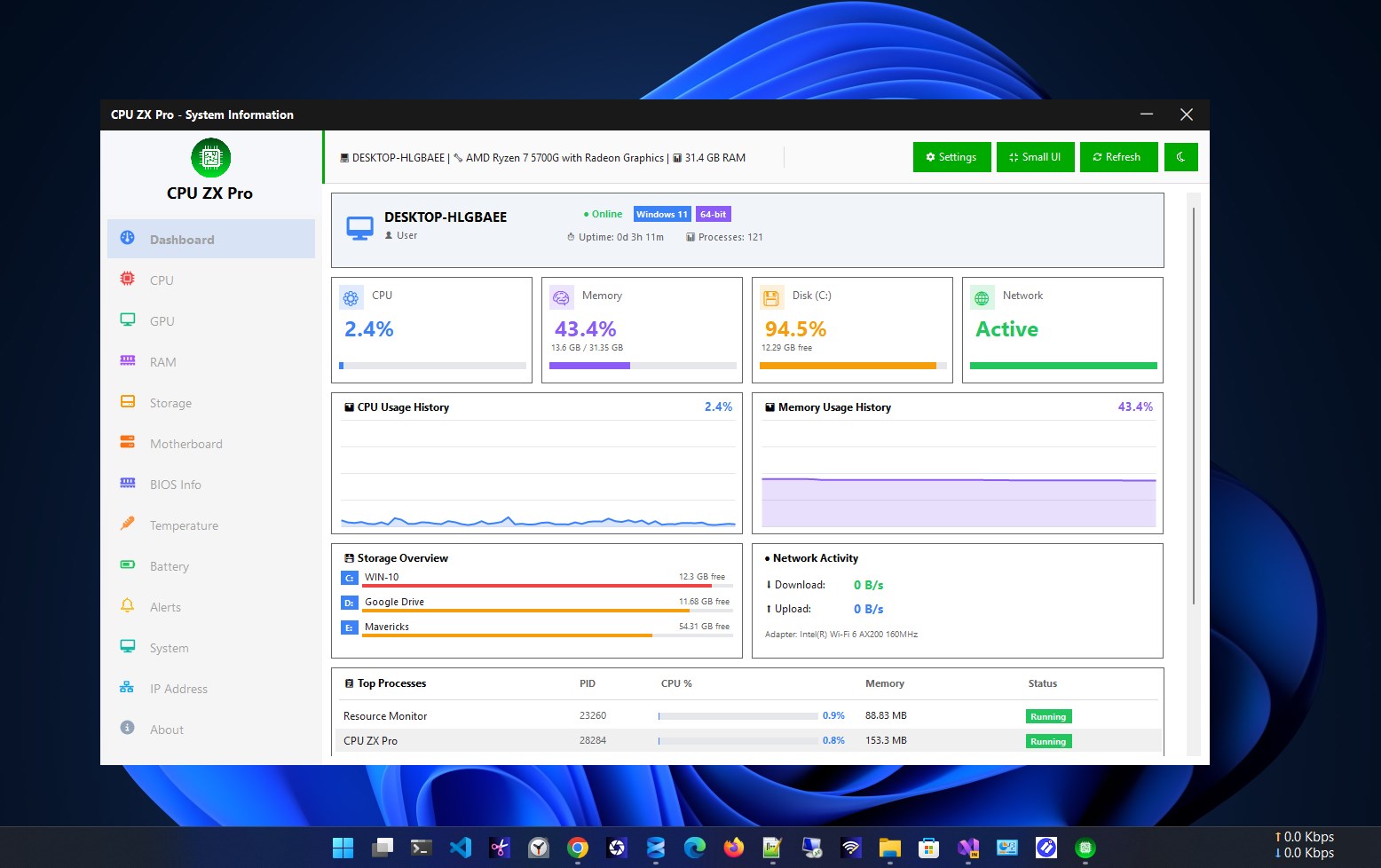Click the Online status label
The width and height of the screenshot is (1381, 868).
click(603, 214)
